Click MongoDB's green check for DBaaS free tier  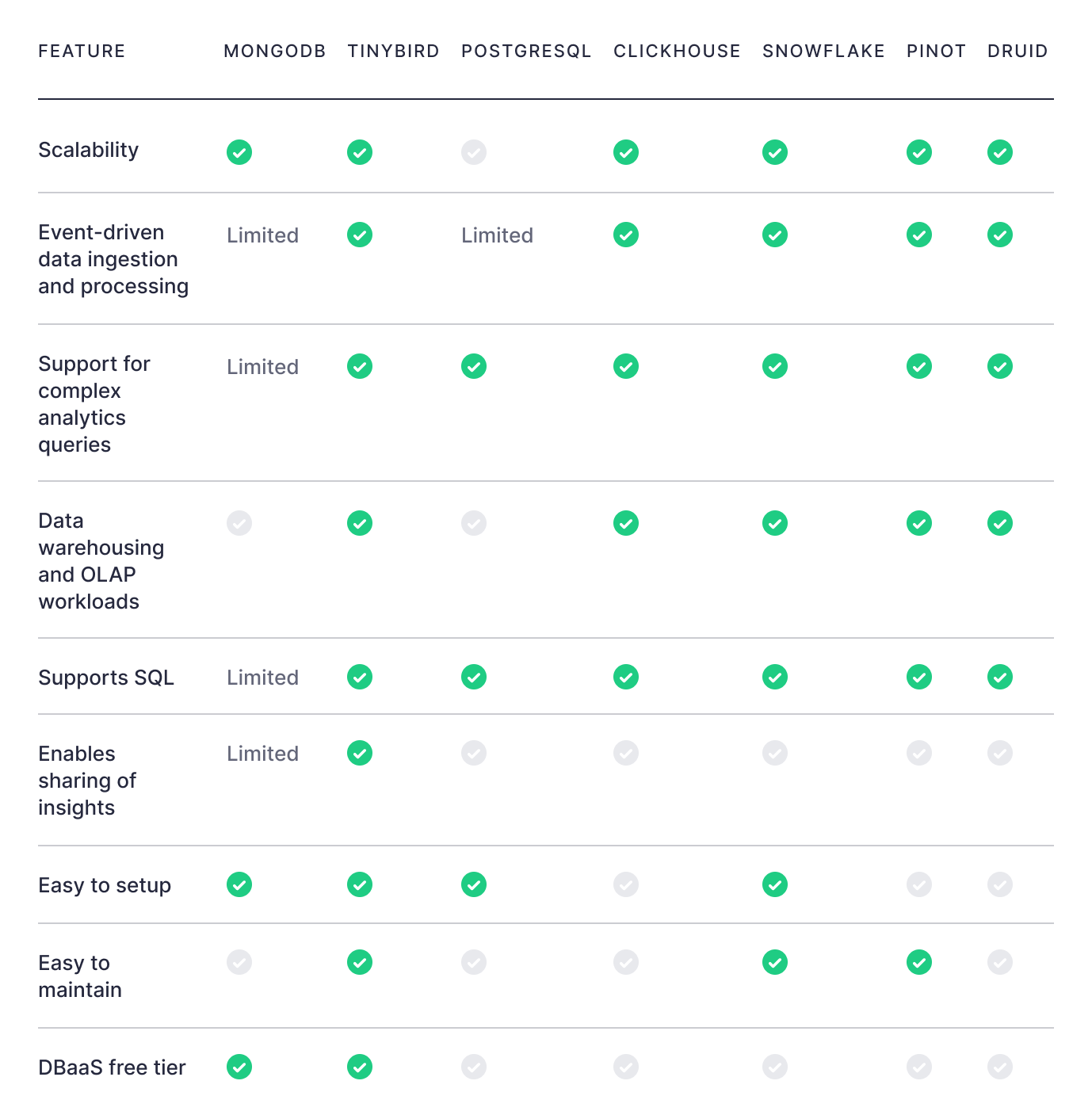[x=239, y=1067]
